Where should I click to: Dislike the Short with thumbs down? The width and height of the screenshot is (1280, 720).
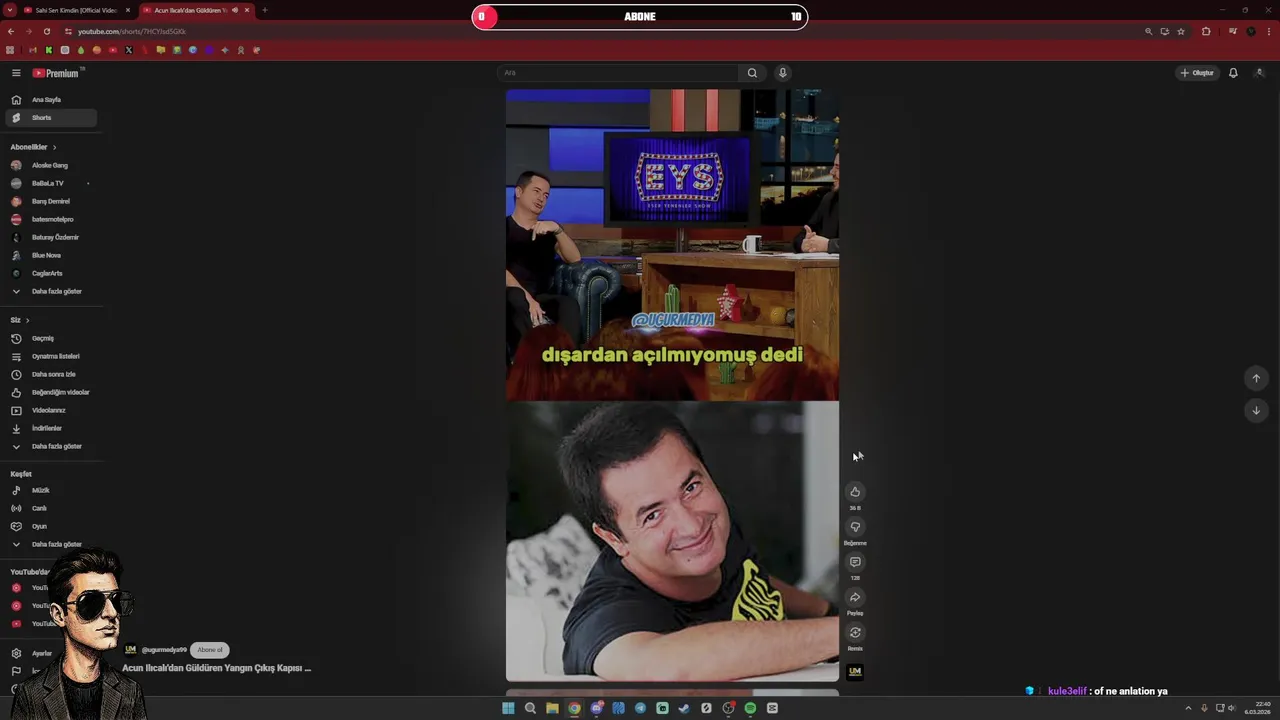pyautogui.click(x=855, y=527)
